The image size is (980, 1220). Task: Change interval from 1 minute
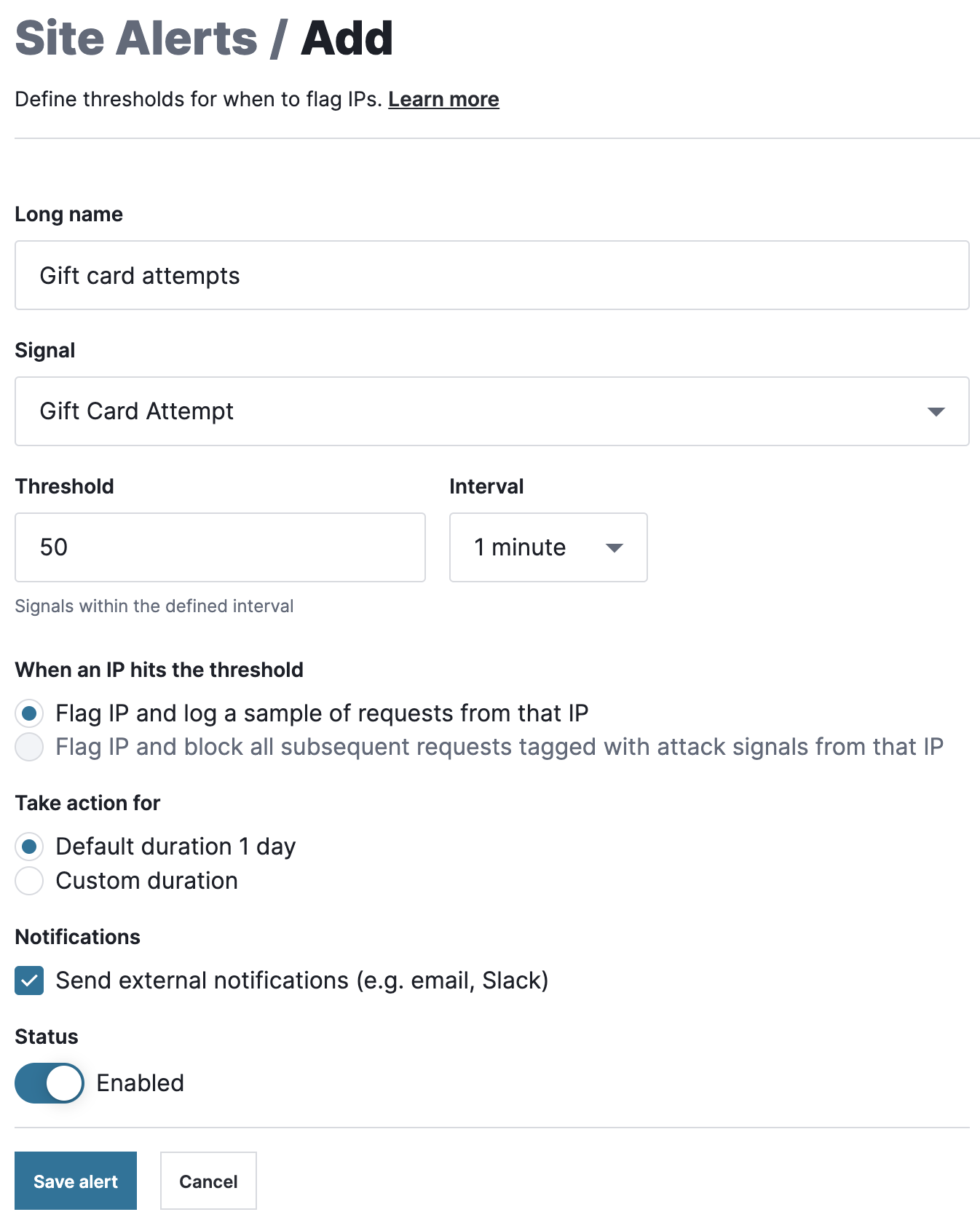[x=548, y=547]
